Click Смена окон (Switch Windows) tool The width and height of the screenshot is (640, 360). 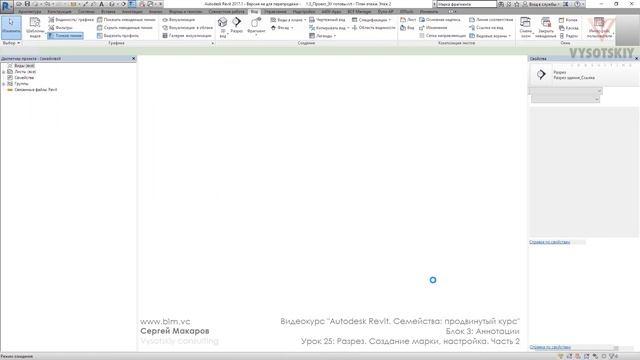pos(526,27)
